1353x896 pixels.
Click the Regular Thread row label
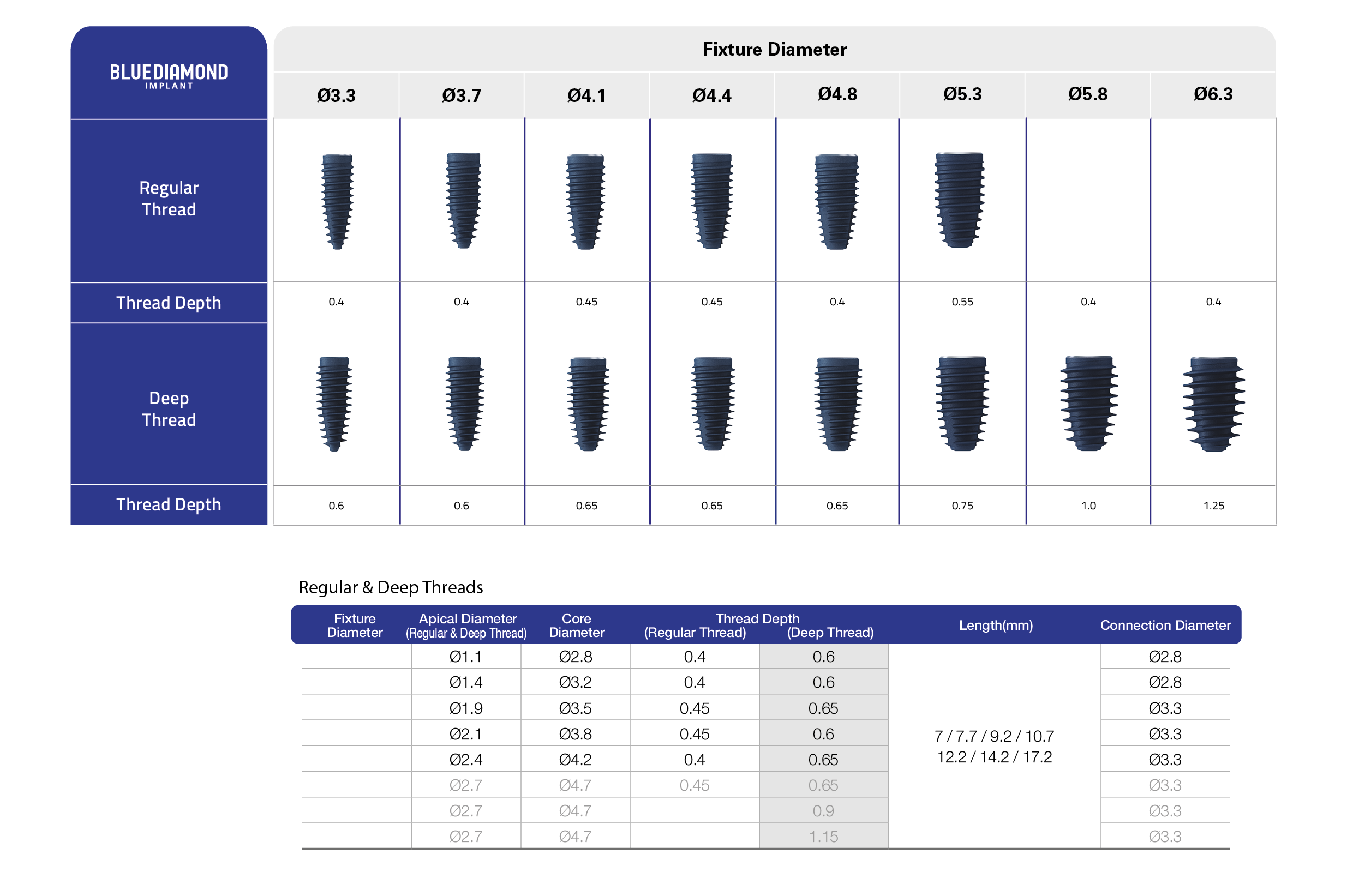[x=169, y=199]
